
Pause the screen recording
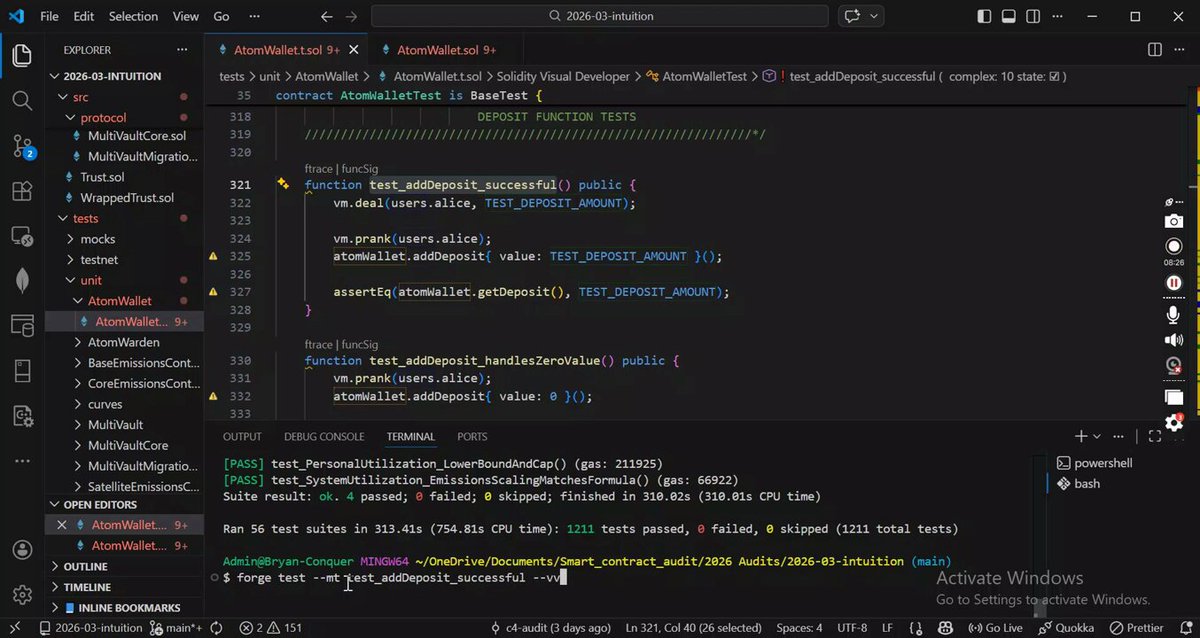coord(1174,283)
